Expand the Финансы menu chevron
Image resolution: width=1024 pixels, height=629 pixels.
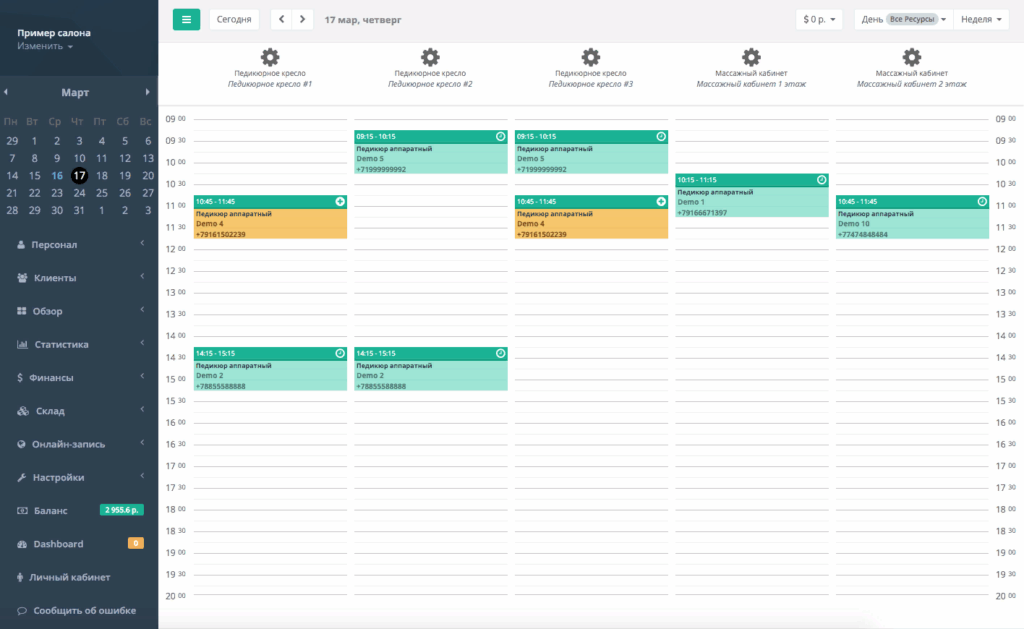pos(142,376)
